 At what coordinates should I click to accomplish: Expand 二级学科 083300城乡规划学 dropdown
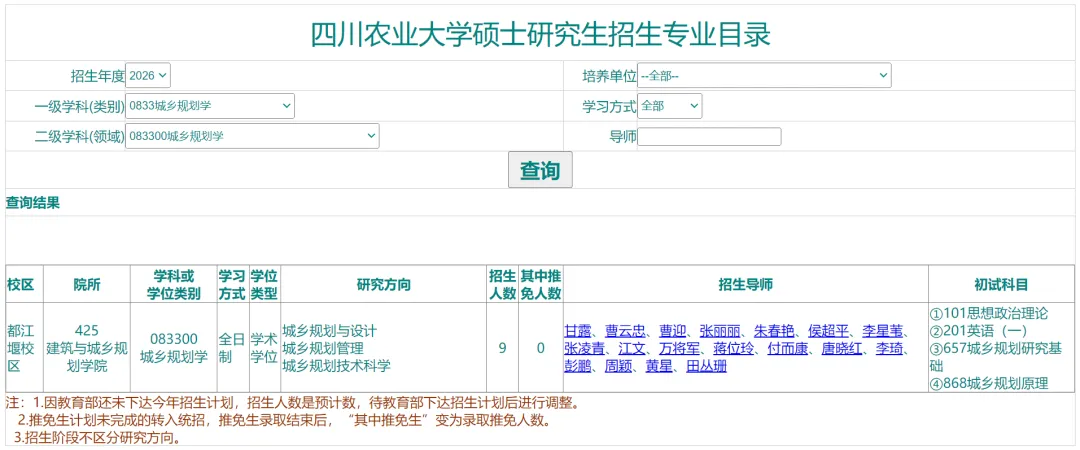252,136
